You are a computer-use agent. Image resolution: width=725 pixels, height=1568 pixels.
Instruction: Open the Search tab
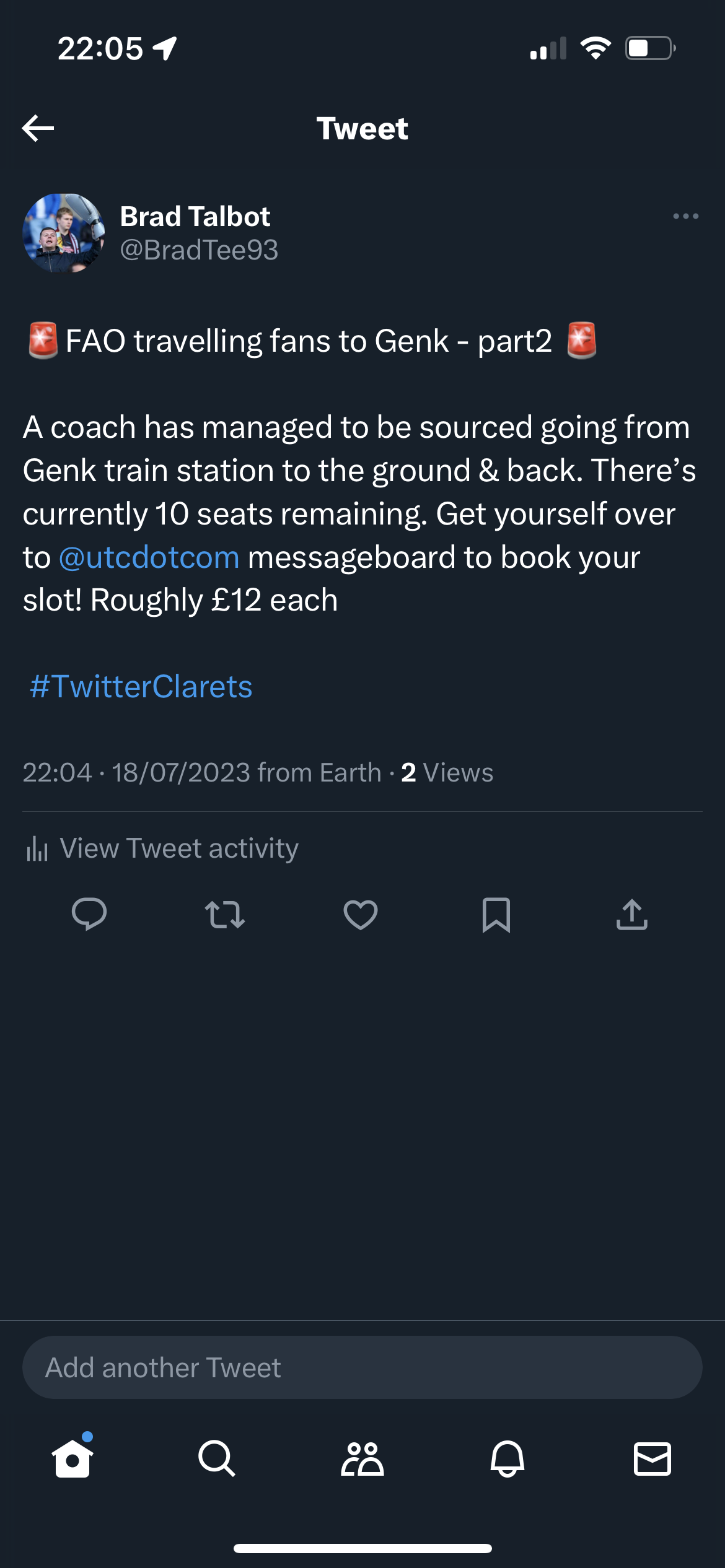click(x=217, y=1458)
